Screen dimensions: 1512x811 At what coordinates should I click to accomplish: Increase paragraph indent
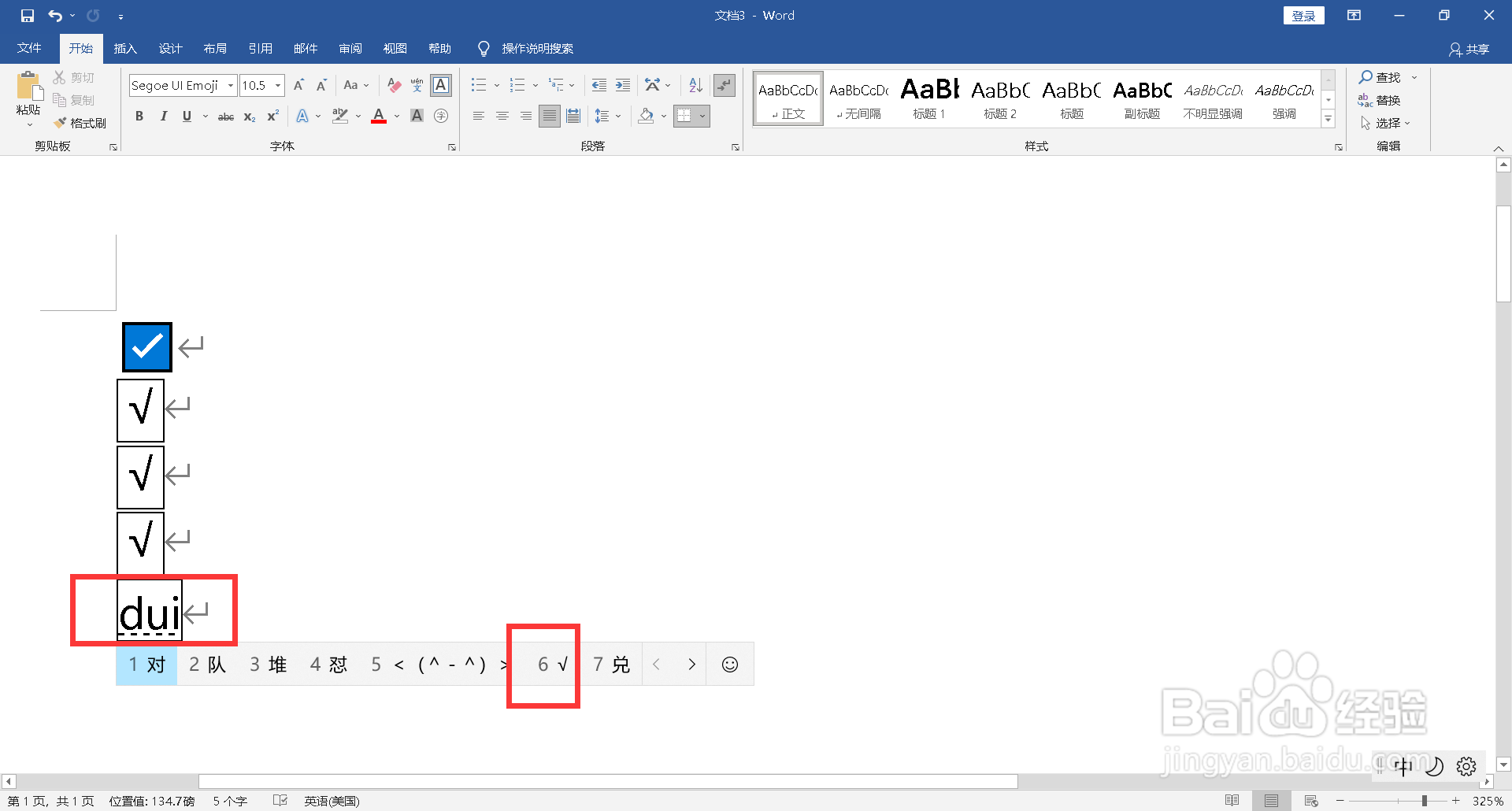coord(623,85)
